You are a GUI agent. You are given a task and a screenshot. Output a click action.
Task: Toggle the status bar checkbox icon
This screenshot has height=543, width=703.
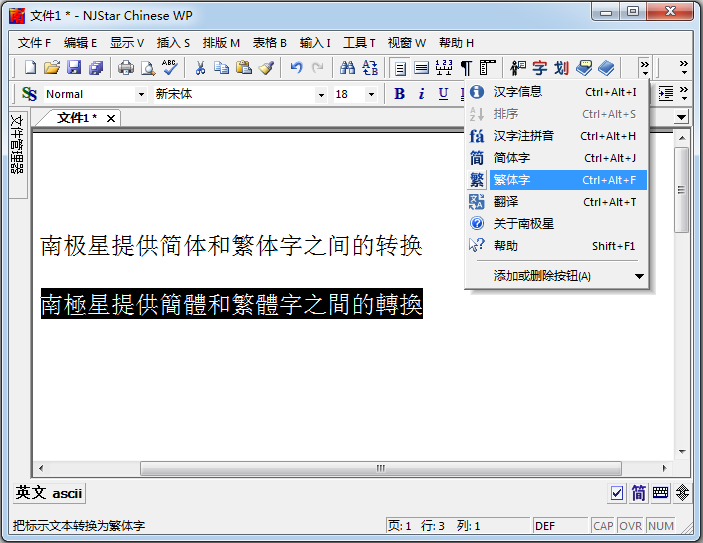tap(617, 493)
